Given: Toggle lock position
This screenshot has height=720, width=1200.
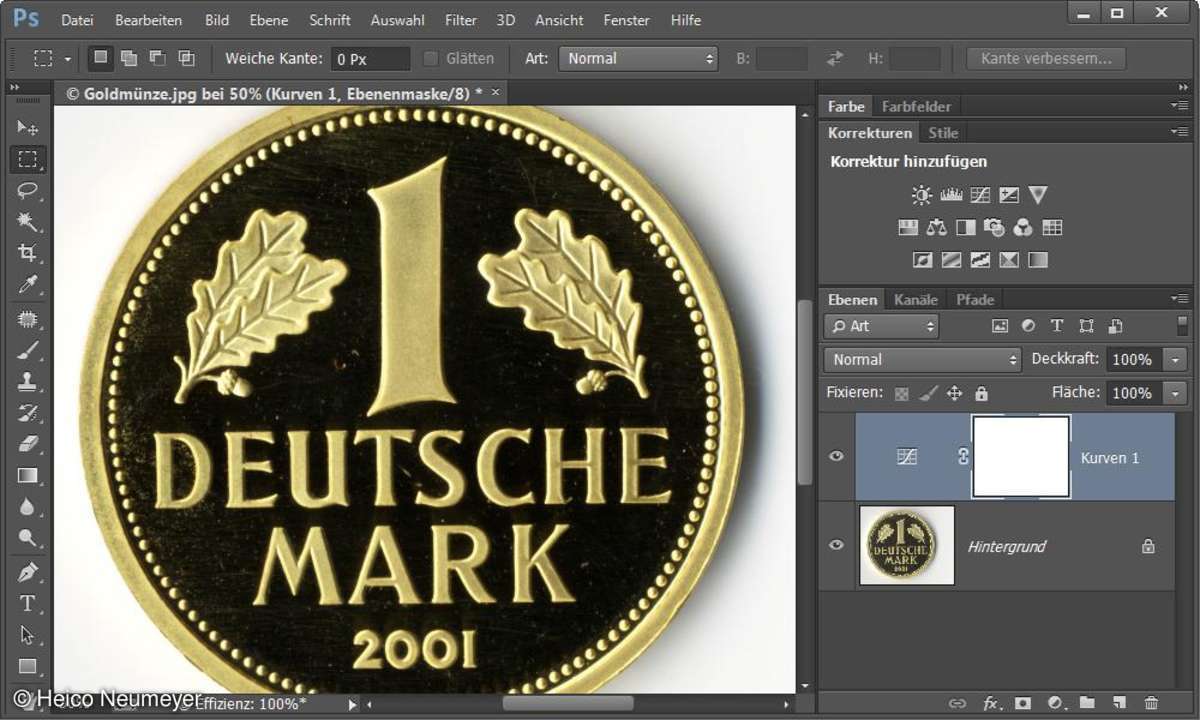Looking at the screenshot, I should coord(955,394).
